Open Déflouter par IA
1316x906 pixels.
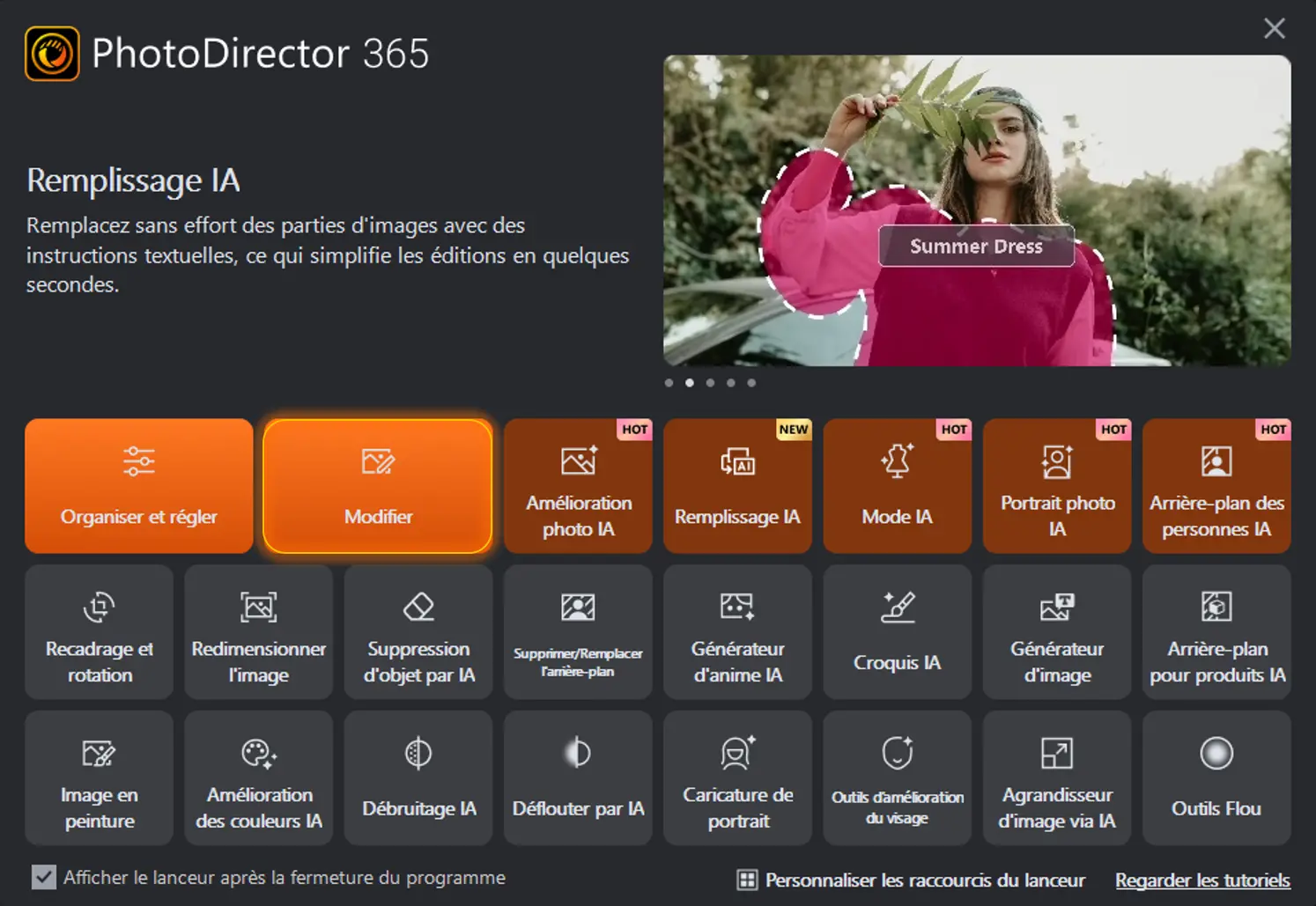pos(578,777)
